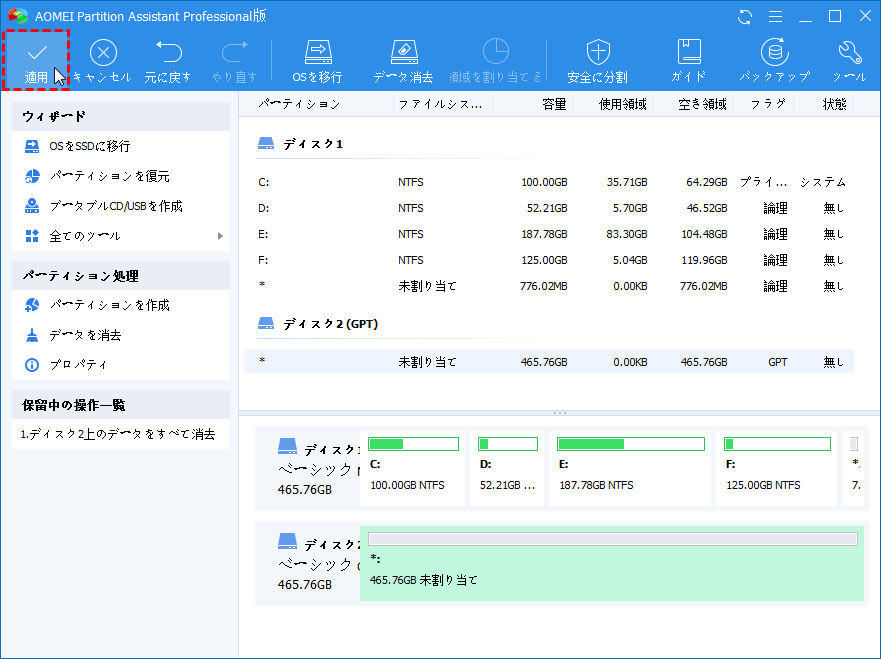This screenshot has height=659, width=881.
Task: Click the ディスク2 (GPT) heading in list
Action: click(330, 324)
